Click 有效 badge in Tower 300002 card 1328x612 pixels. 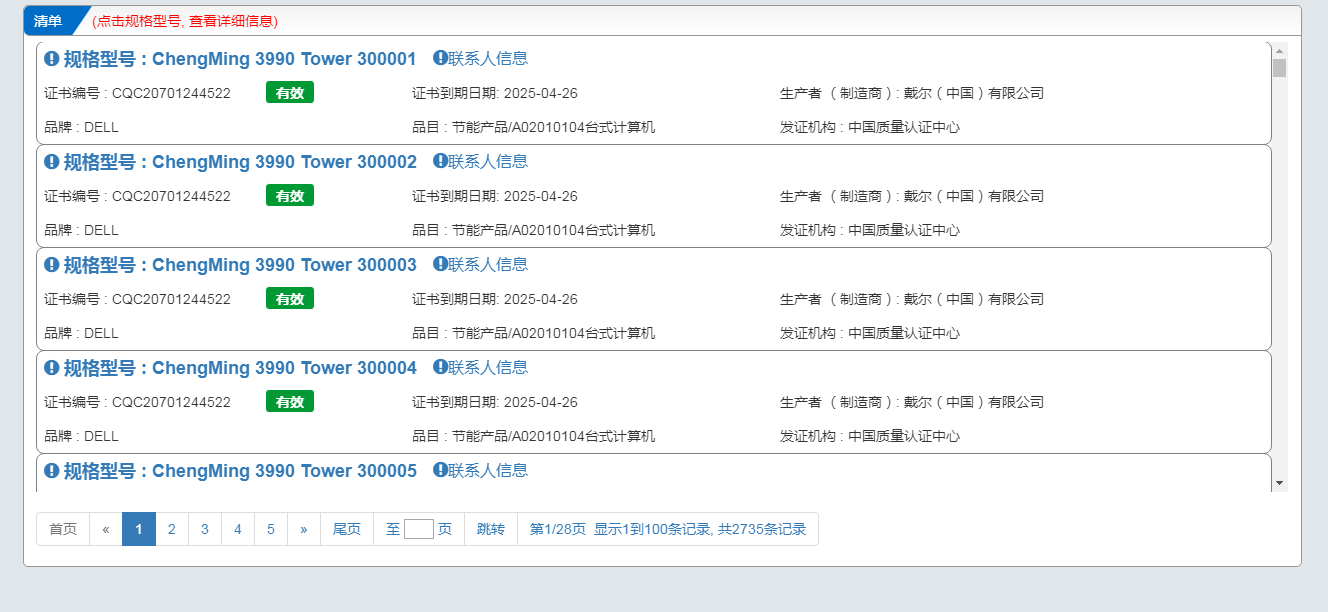point(290,196)
